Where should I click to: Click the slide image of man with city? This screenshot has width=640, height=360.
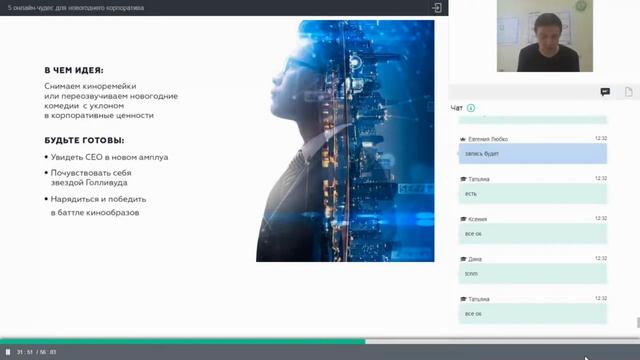pos(345,141)
